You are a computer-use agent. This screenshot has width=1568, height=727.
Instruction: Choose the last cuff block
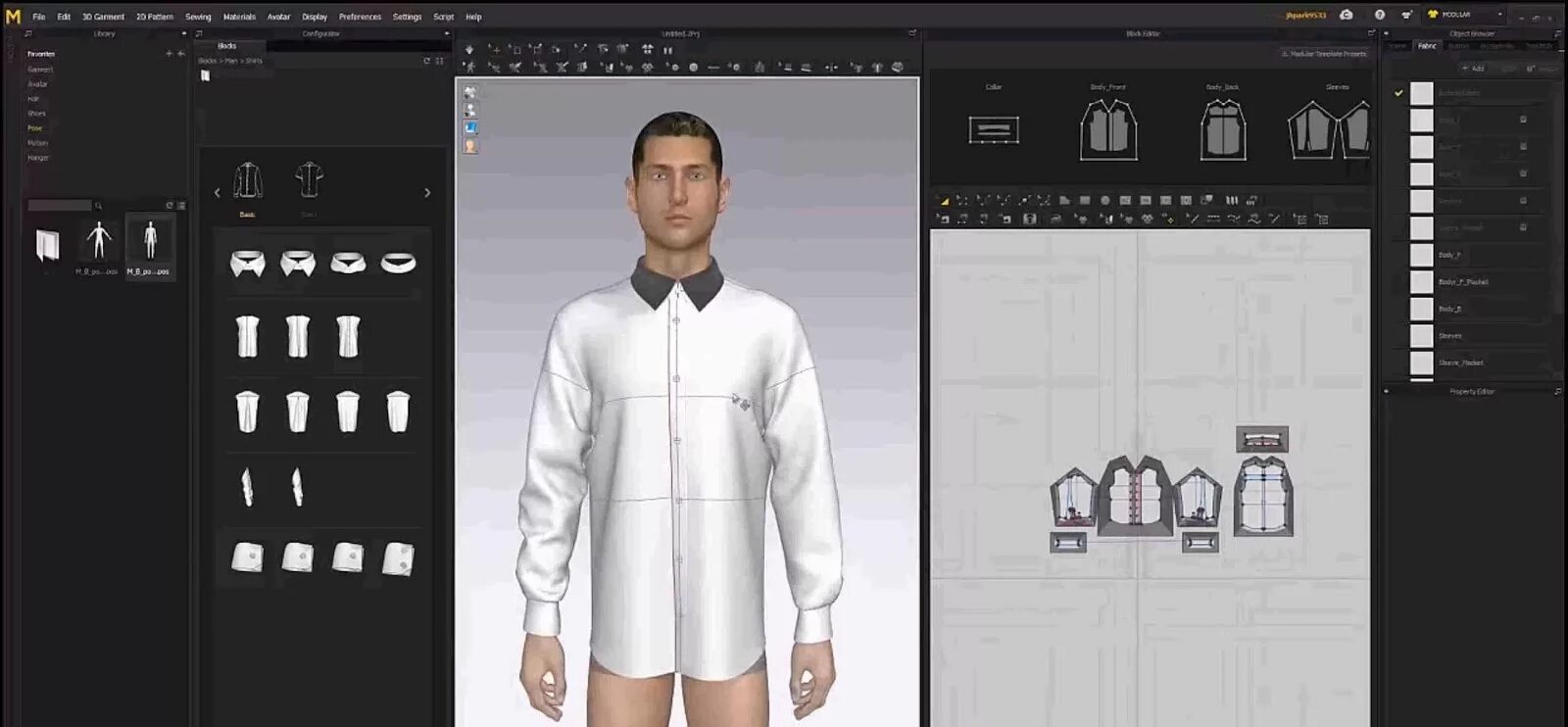tap(398, 558)
